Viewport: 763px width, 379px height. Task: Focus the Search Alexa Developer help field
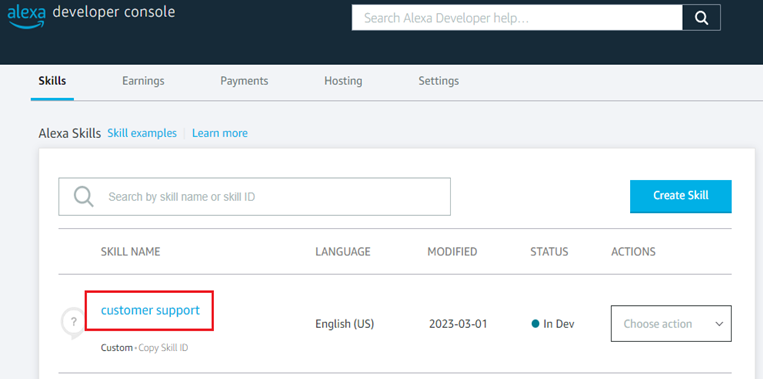[517, 18]
